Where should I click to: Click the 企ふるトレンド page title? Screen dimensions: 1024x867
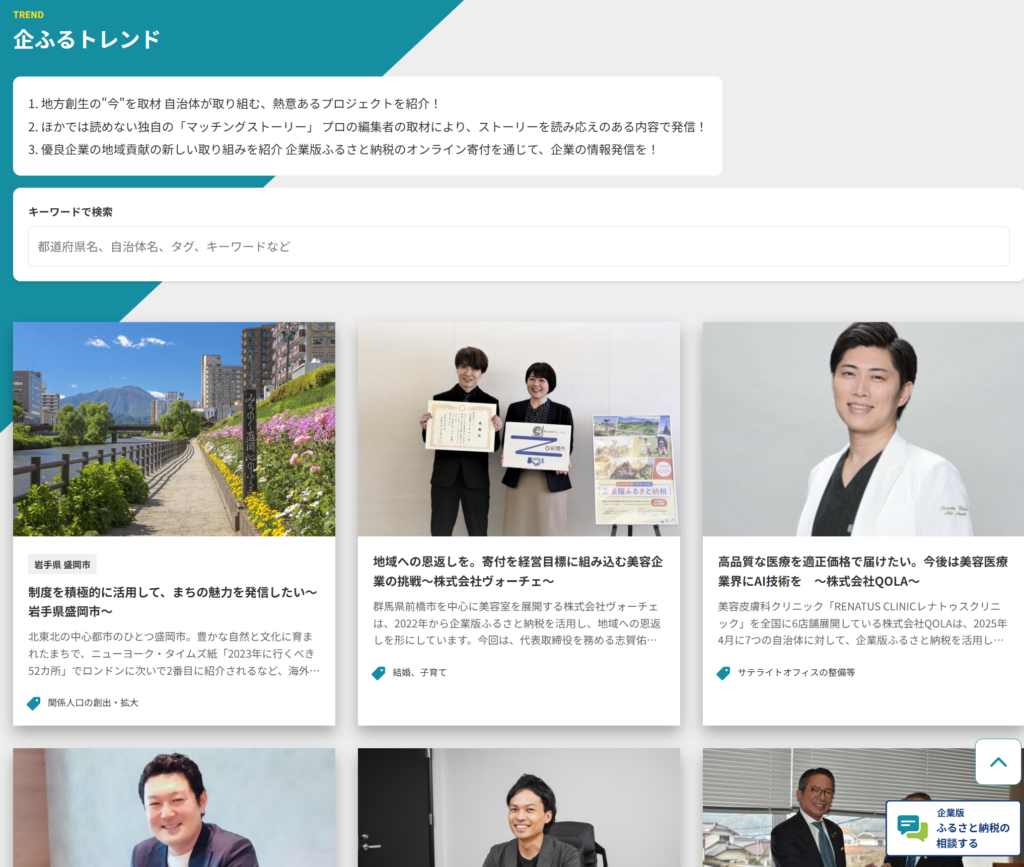pyautogui.click(x=85, y=38)
